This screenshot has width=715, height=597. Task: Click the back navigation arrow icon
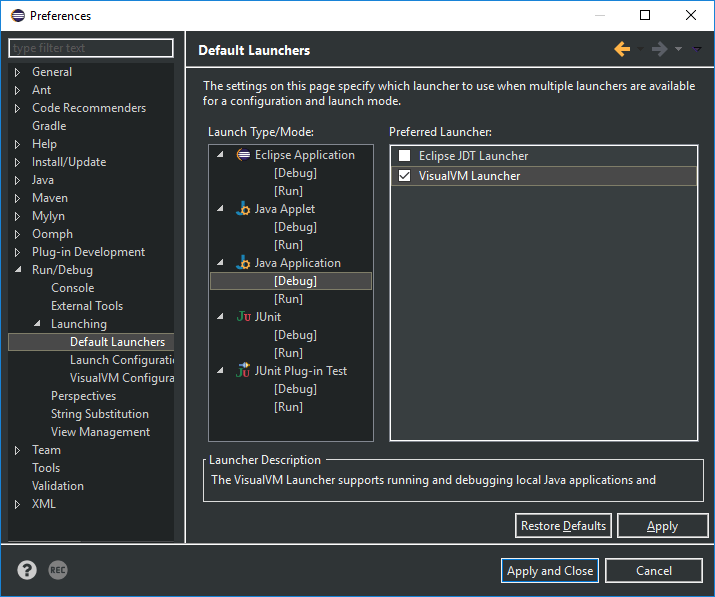(622, 49)
